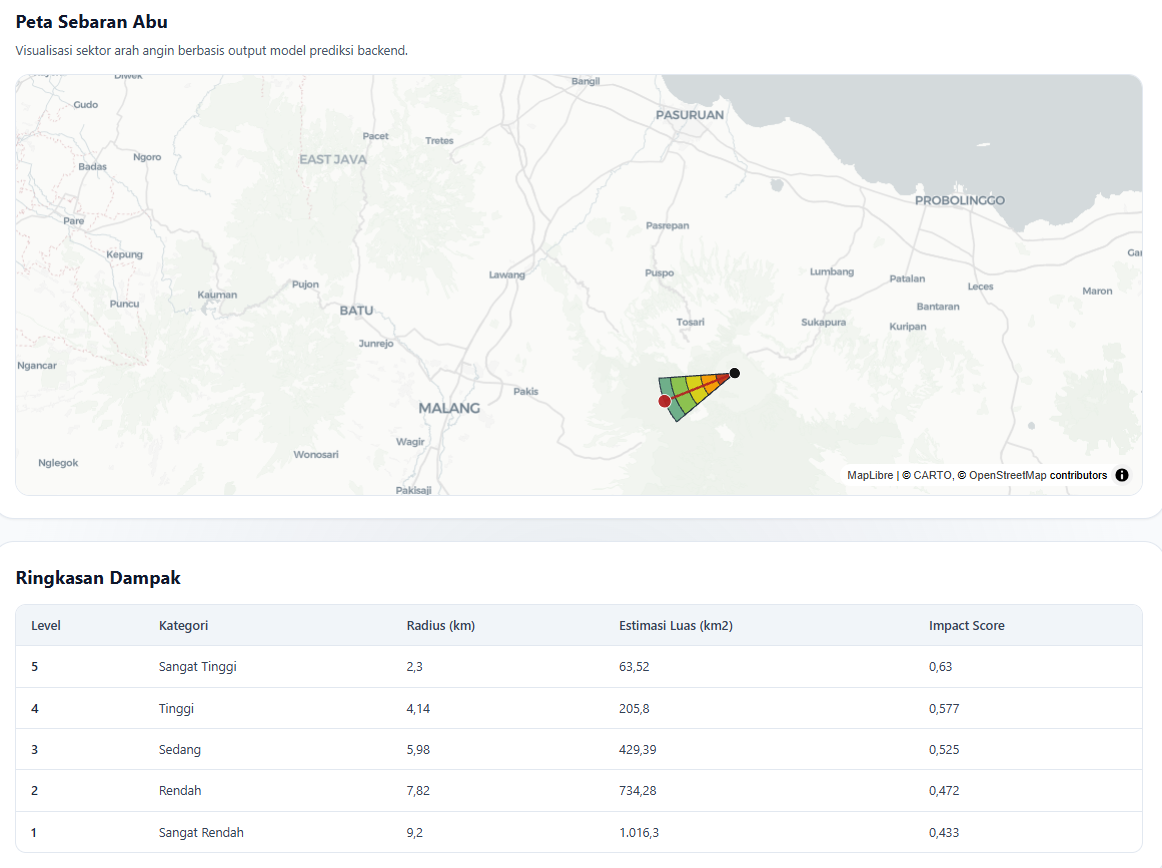Click radius value 5,98
1162x868 pixels.
tap(418, 749)
